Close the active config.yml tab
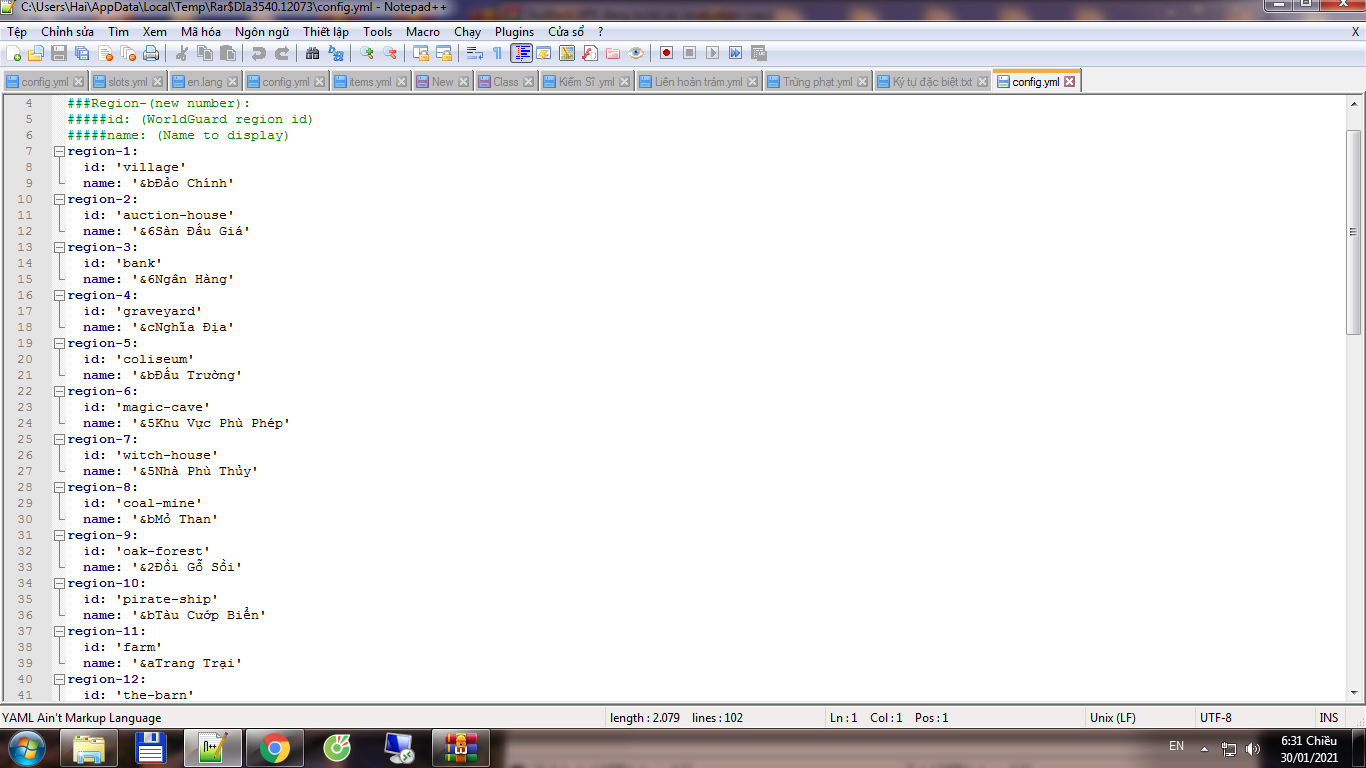 [x=1069, y=82]
